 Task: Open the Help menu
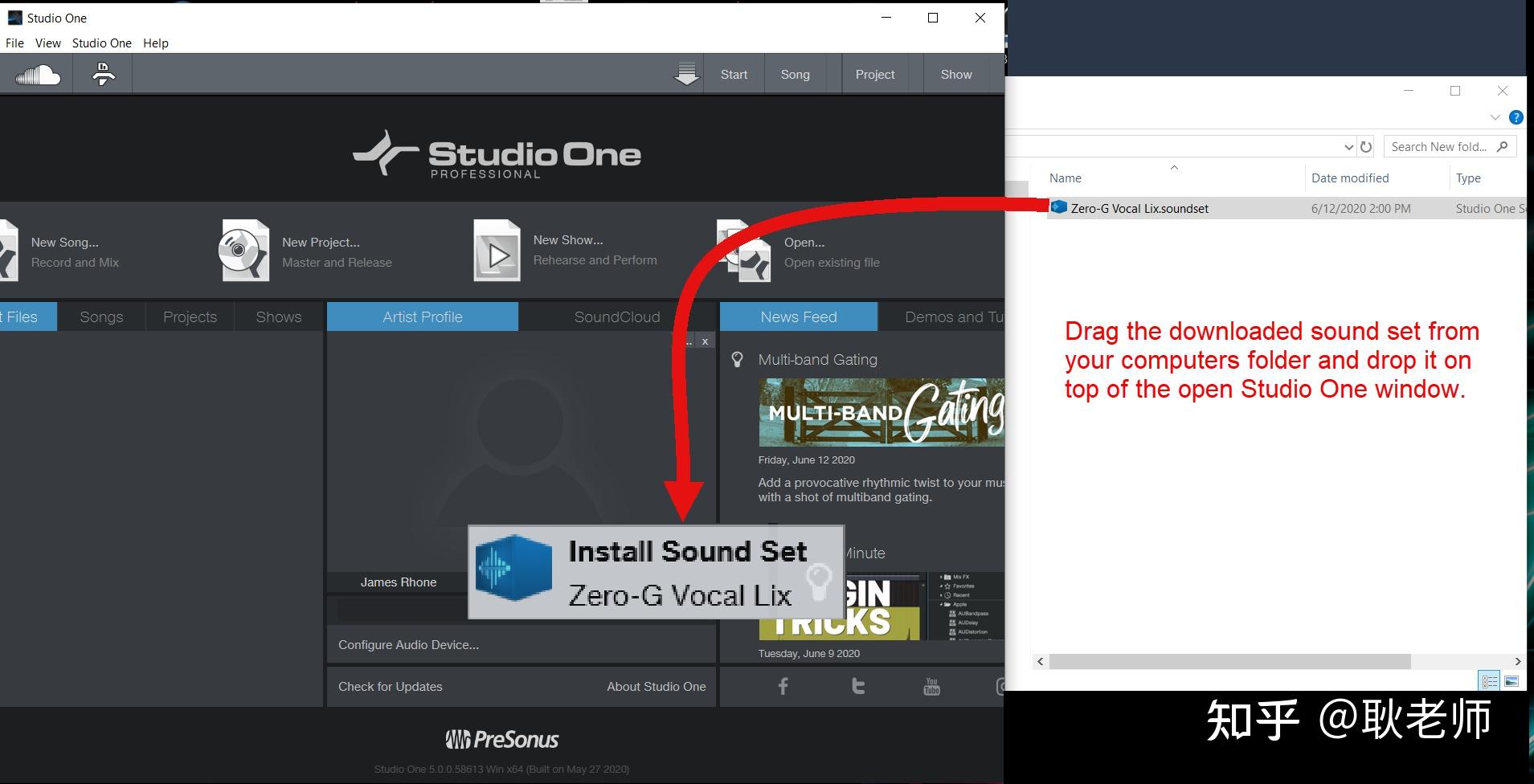tap(156, 43)
